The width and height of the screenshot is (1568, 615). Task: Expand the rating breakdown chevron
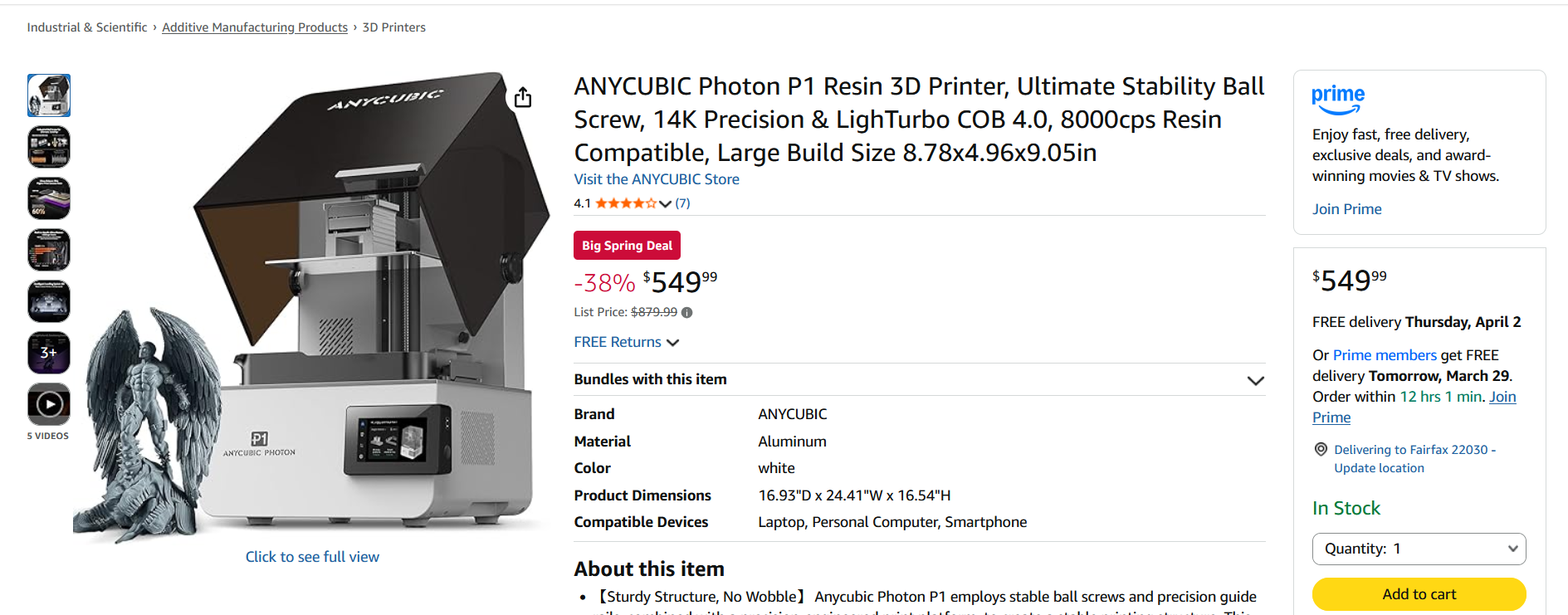(665, 203)
